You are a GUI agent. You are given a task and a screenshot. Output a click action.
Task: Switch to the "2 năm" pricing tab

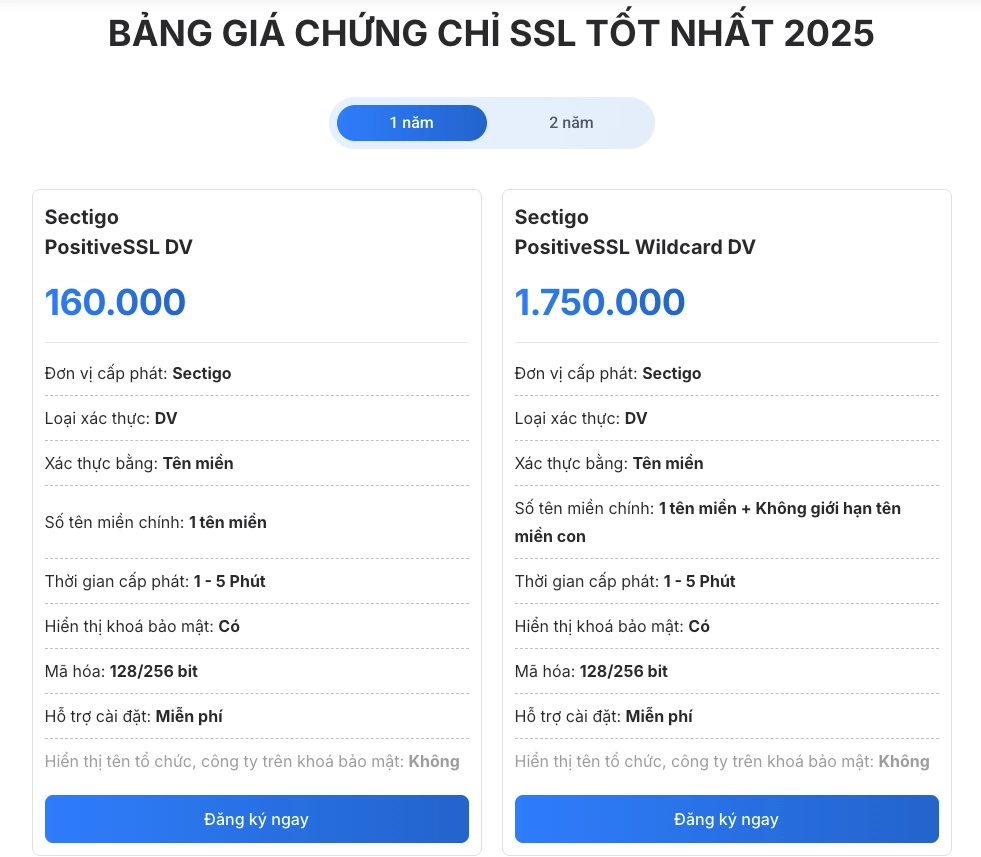coord(571,122)
